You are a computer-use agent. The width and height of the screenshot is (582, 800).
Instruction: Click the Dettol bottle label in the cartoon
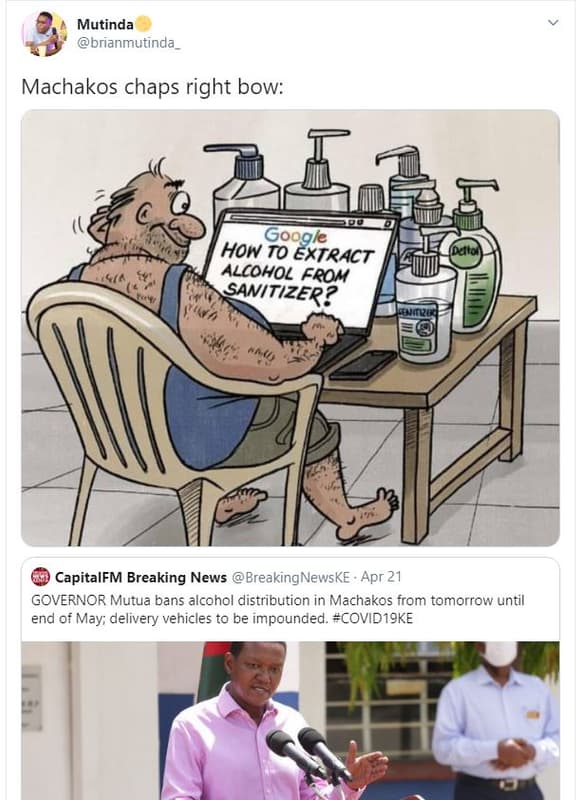pos(465,252)
